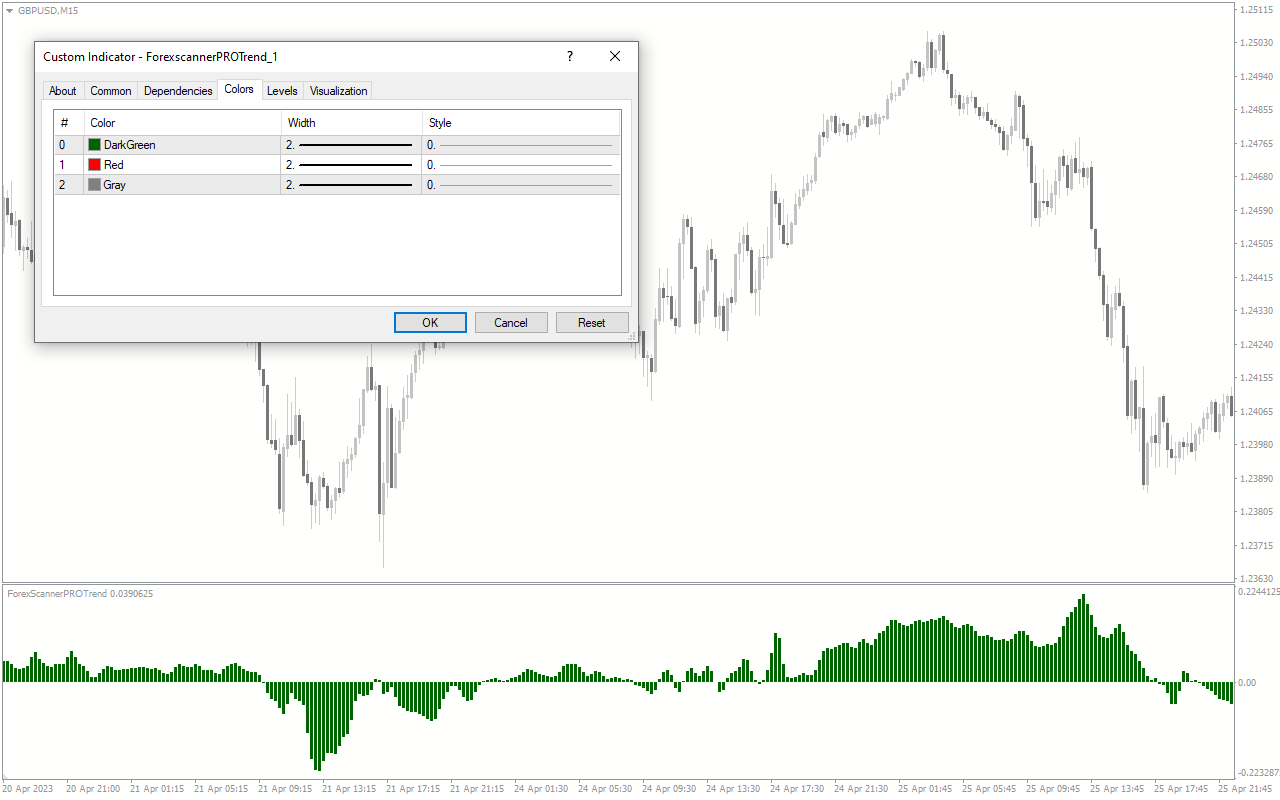
Task: Click the 25 Apr 09:45 time label
Action: [x=1052, y=789]
